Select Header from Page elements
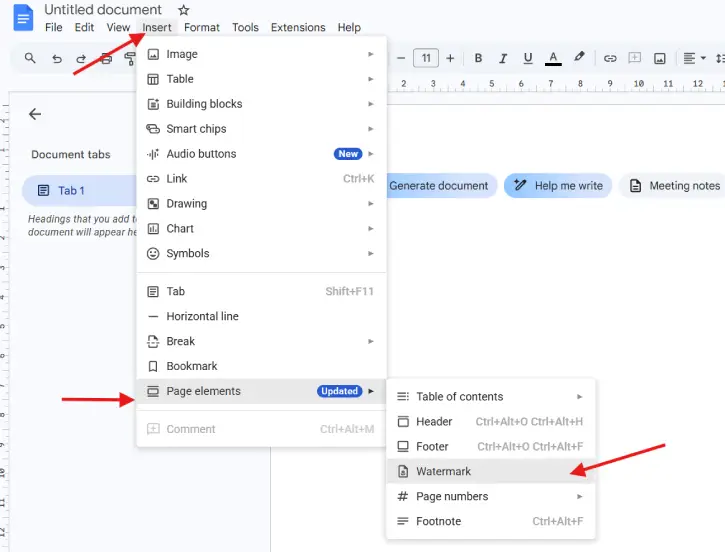The image size is (725, 552). tap(490, 422)
